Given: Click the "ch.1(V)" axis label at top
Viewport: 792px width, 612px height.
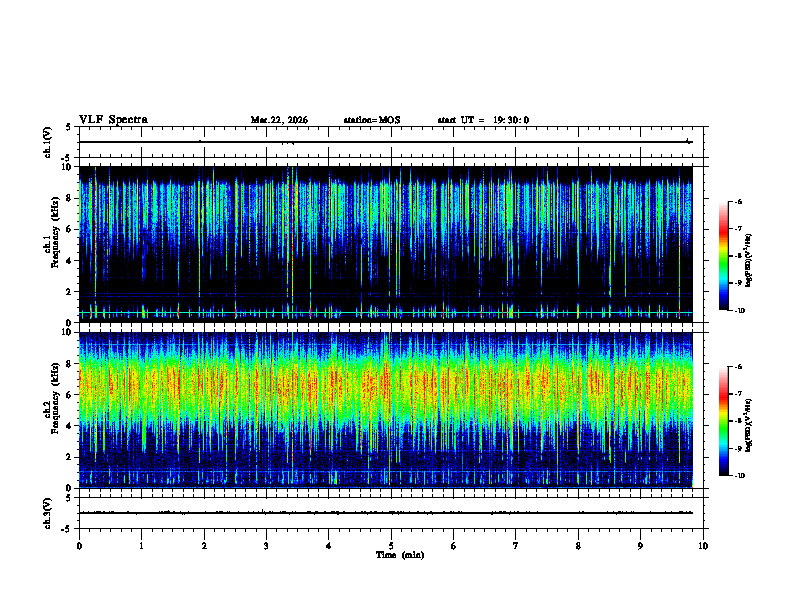Looking at the screenshot, I should (x=48, y=142).
